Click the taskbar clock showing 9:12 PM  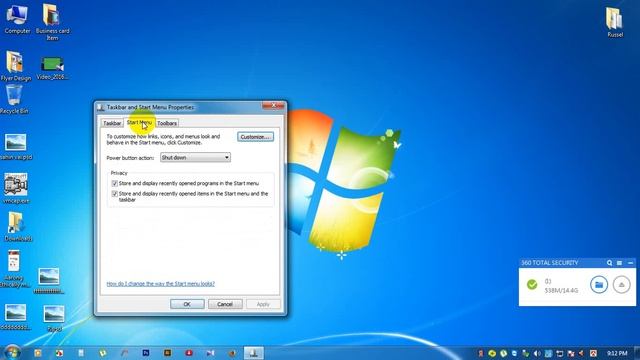pyautogui.click(x=616, y=353)
